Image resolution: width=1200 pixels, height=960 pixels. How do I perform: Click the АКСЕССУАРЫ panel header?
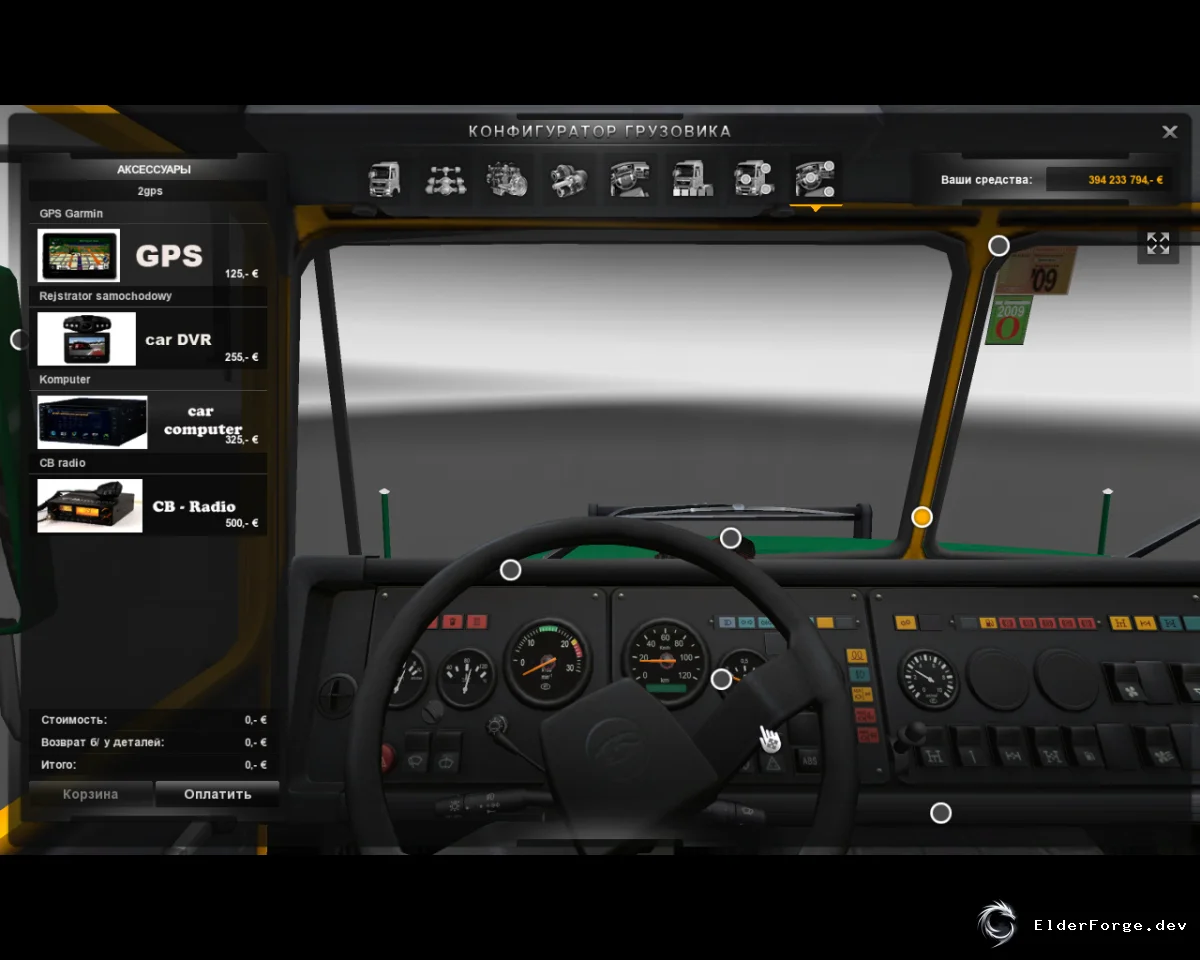(153, 170)
